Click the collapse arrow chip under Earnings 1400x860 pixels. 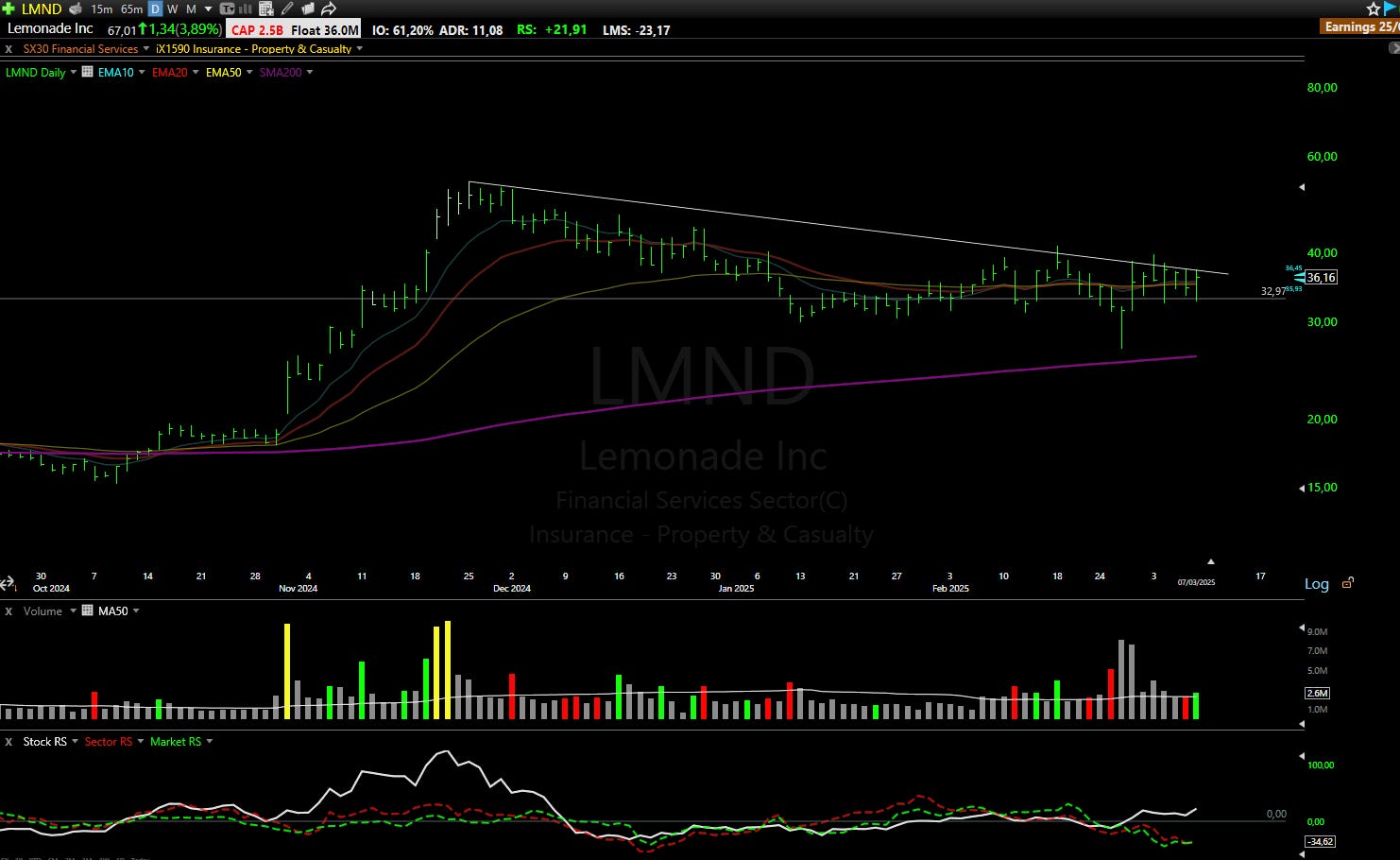coord(1394,47)
